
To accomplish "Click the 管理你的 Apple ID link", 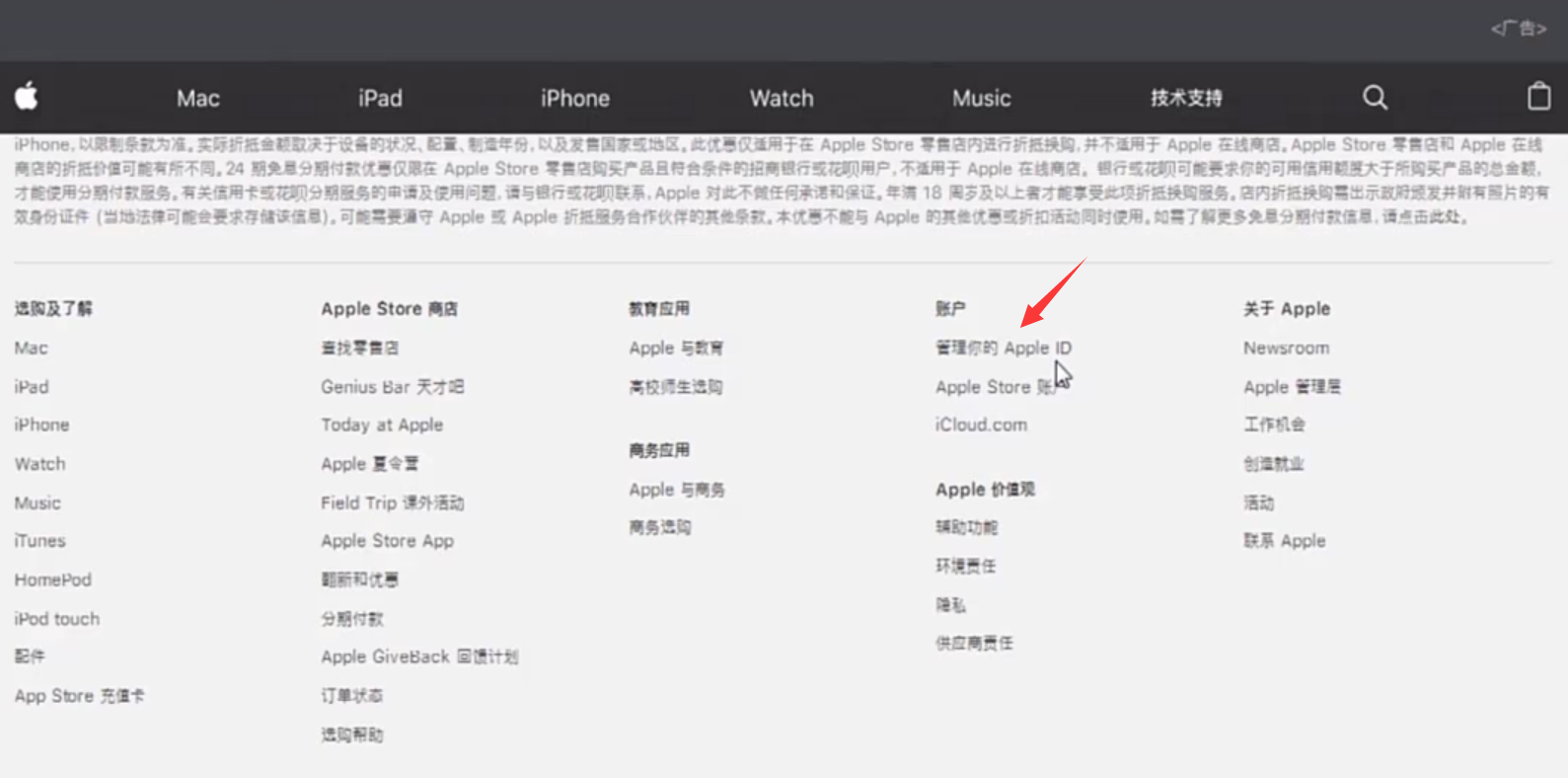I will 1003,348.
